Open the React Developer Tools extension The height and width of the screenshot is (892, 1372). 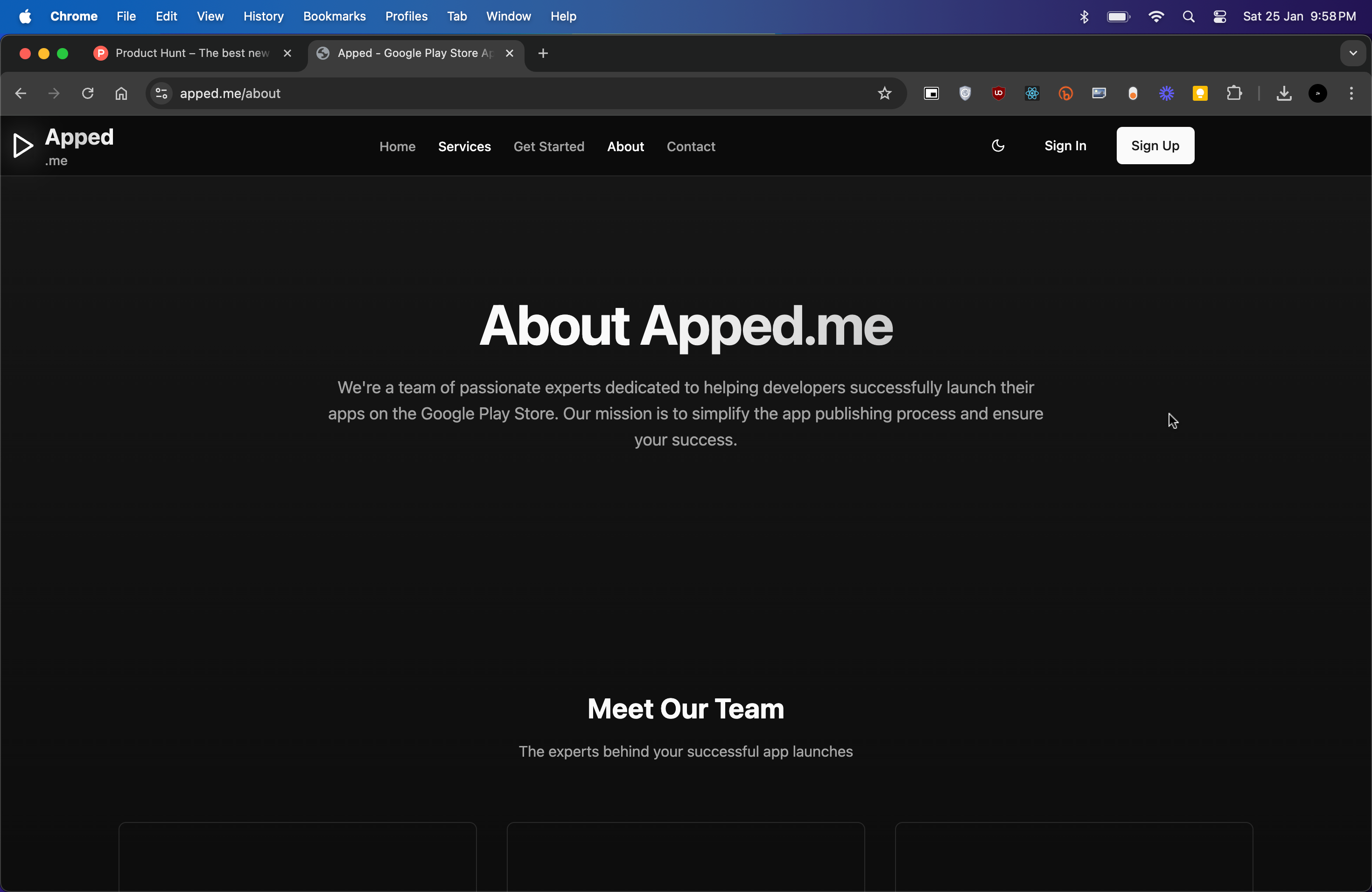(1032, 93)
